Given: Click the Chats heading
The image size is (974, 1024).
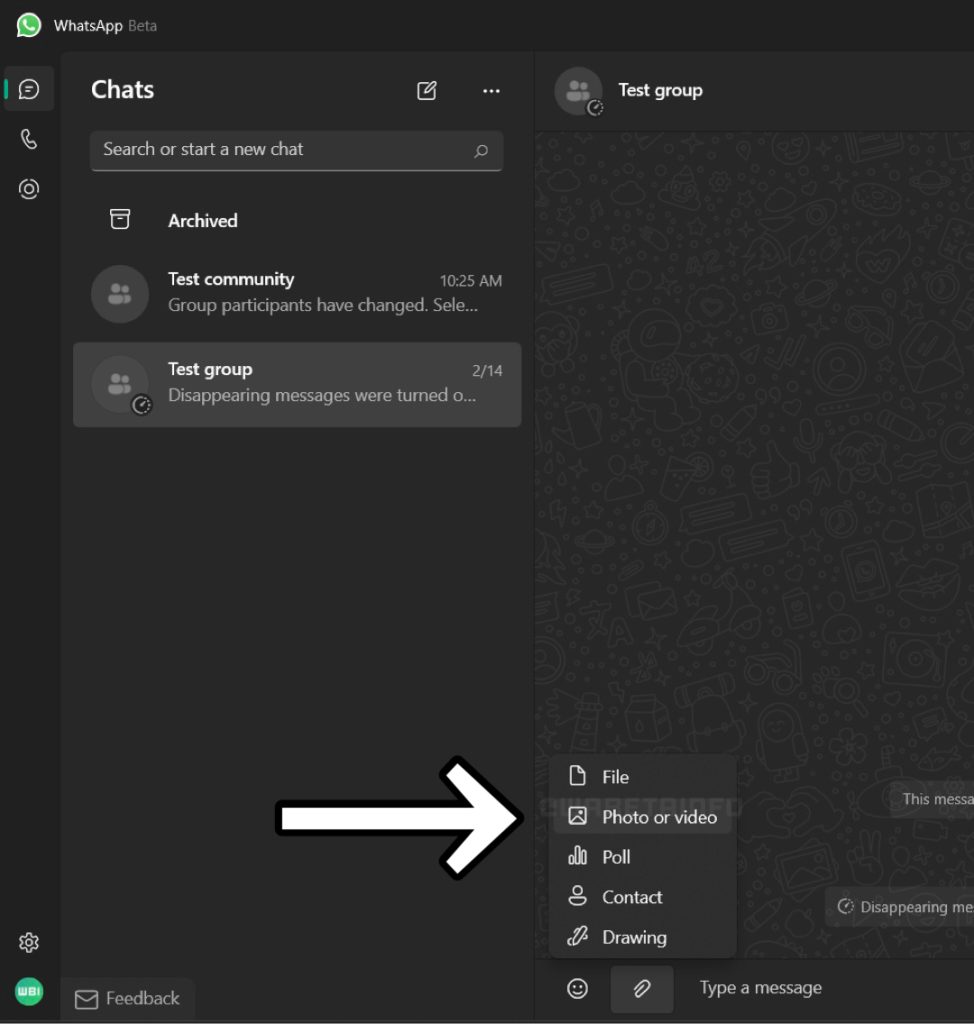Looking at the screenshot, I should 123,89.
